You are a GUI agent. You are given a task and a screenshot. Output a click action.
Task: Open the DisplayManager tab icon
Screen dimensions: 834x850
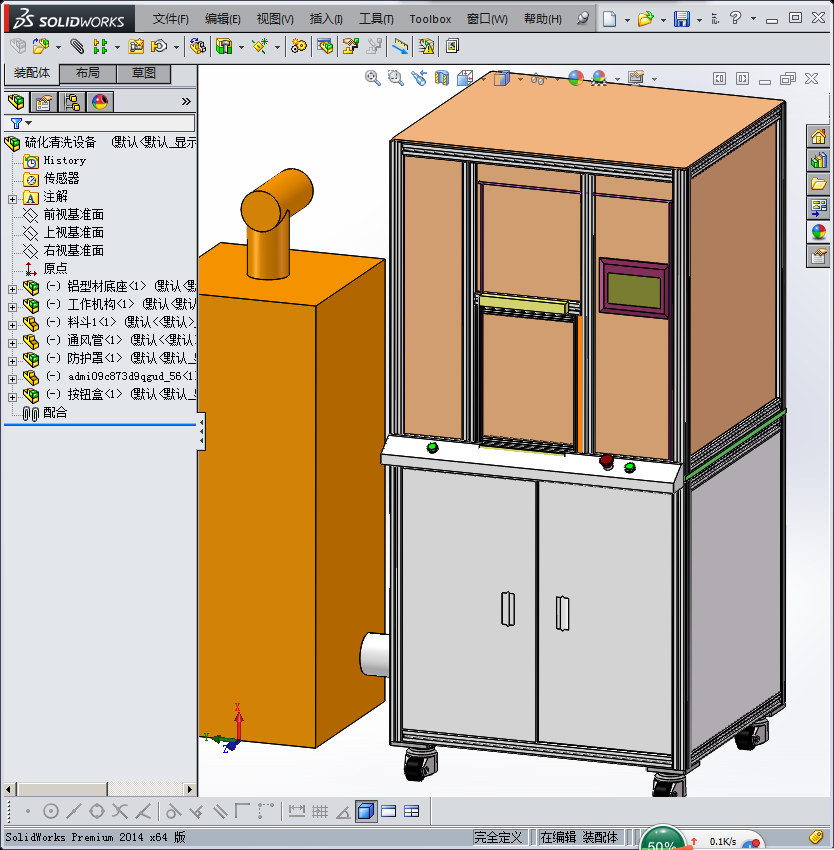99,102
